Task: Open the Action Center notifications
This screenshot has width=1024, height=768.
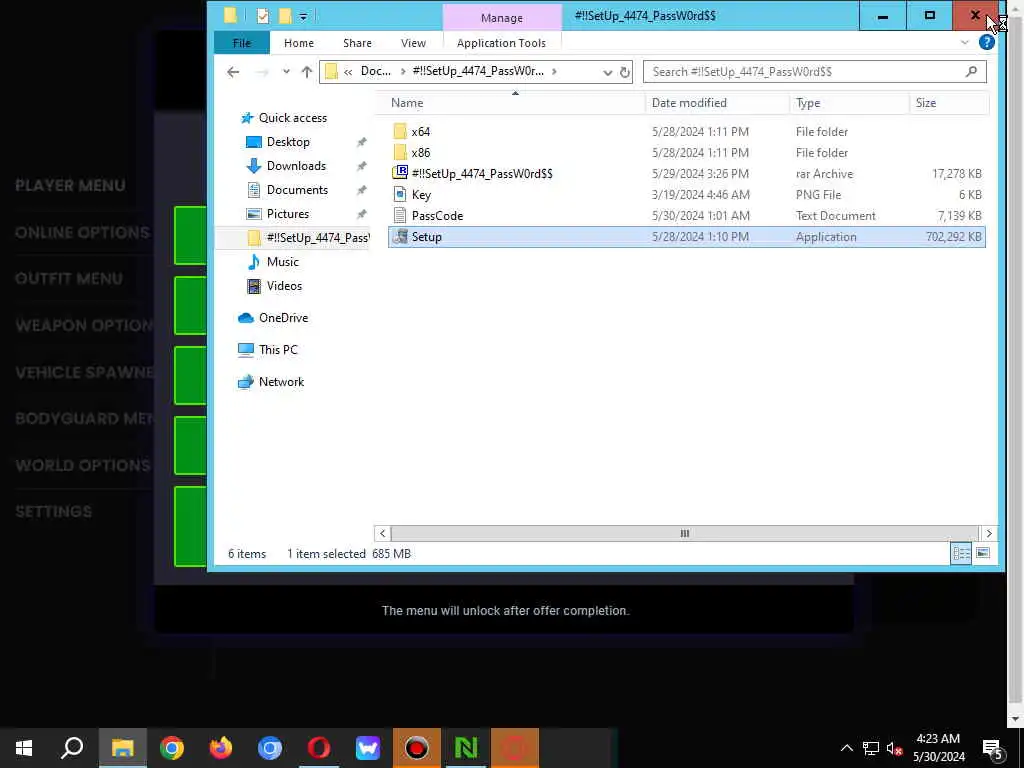Action: click(x=993, y=748)
